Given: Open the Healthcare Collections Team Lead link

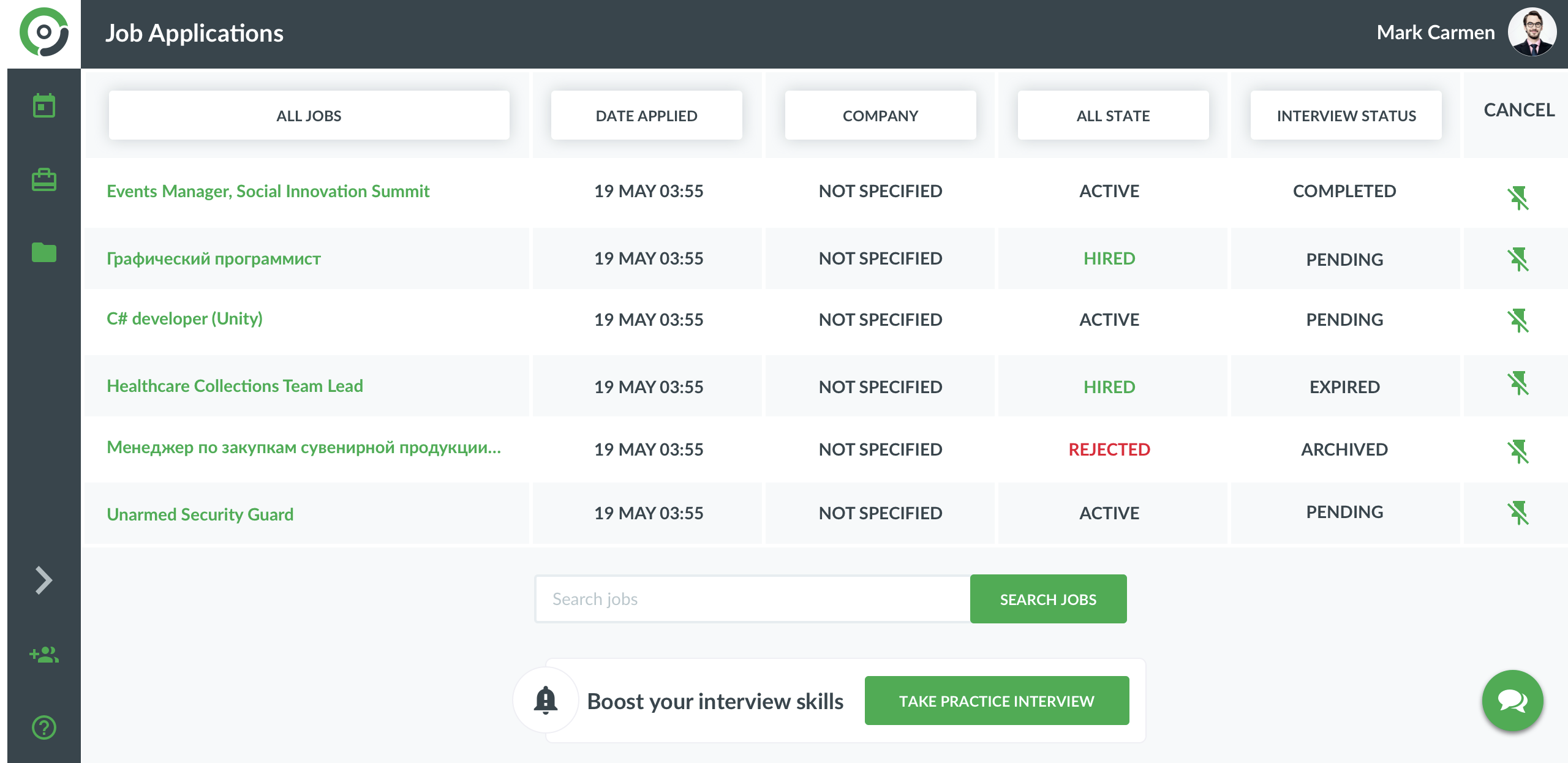Looking at the screenshot, I should 235,386.
